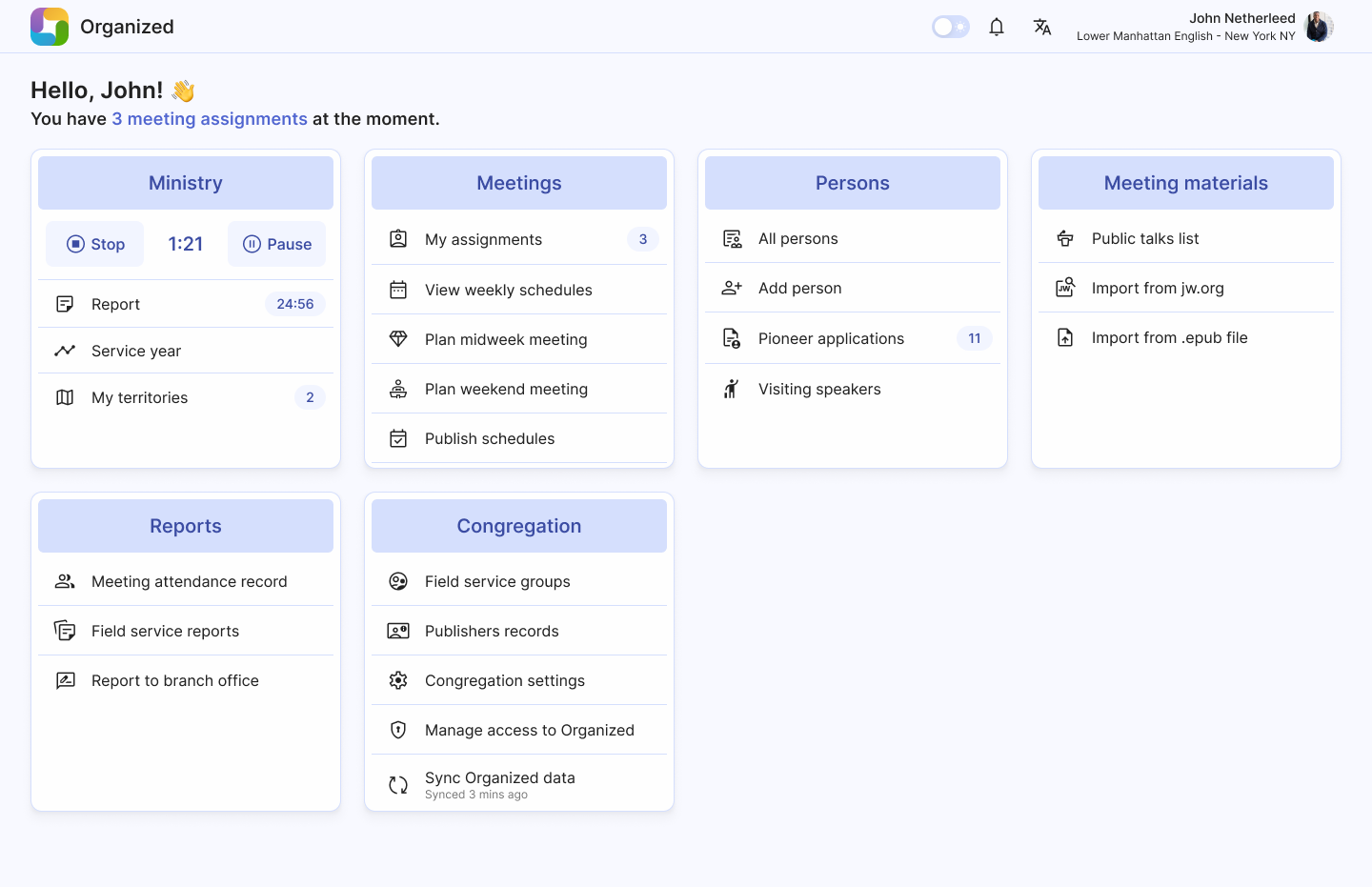
Task: Open My assignments in the Meetings card
Action: click(x=483, y=239)
